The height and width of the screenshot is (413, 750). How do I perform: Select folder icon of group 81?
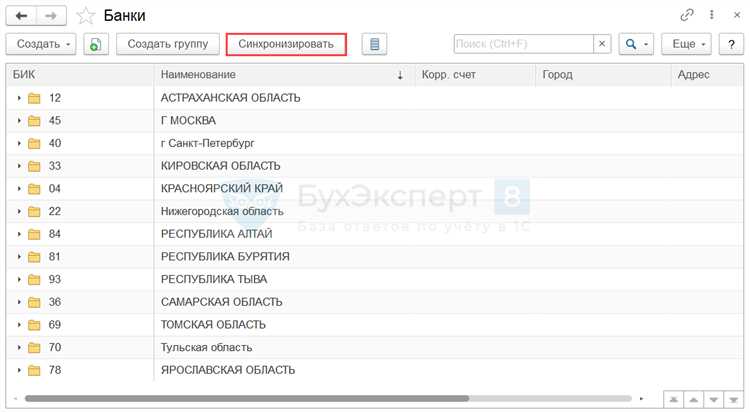[34, 257]
